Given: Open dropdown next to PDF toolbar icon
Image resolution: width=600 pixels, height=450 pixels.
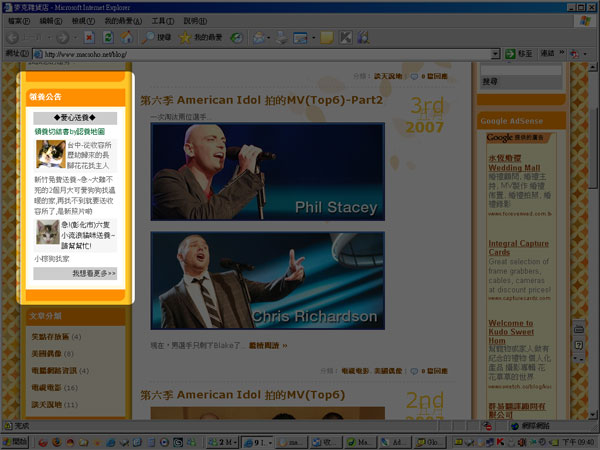Looking at the screenshot, I should point(585,54).
